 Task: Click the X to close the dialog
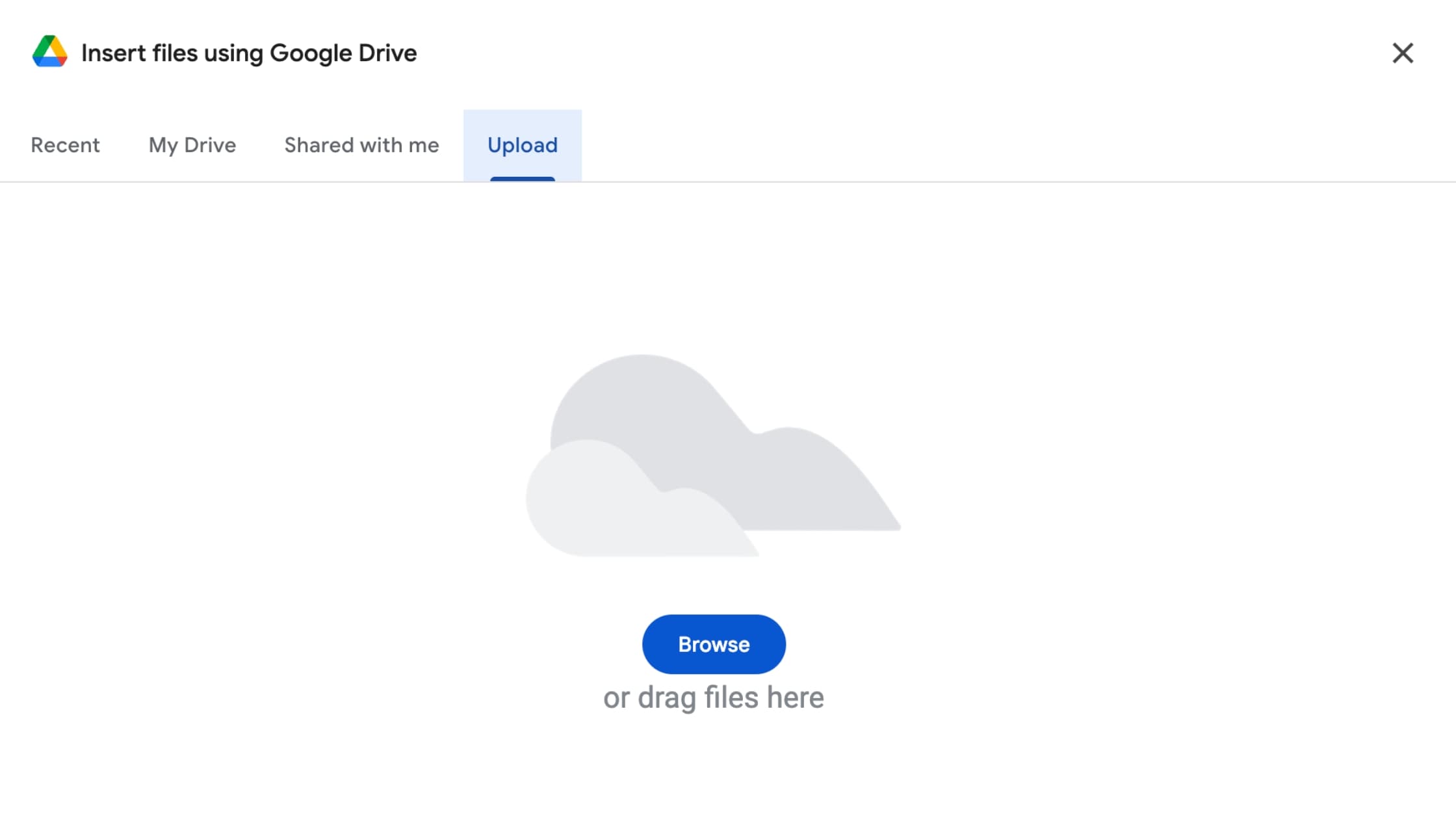1403,53
